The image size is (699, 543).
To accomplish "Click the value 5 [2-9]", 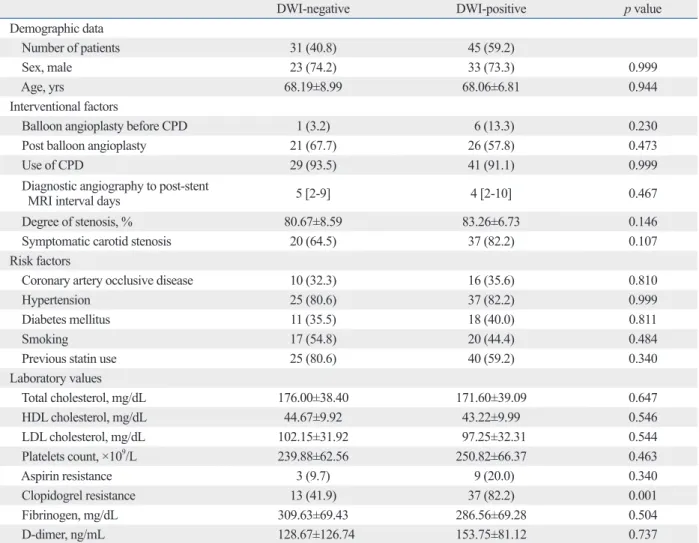I will [313, 193].
